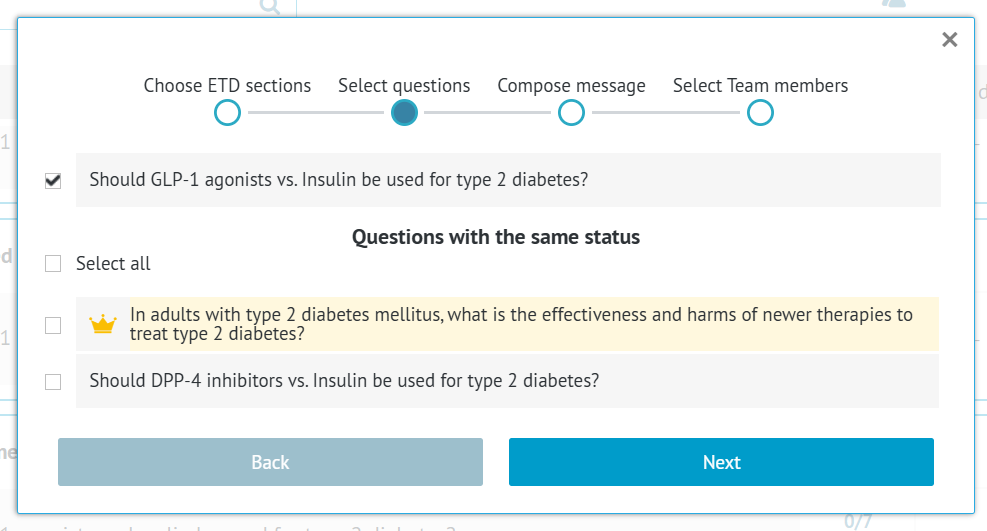Enable the DPP-4 inhibitors question checkbox
The height and width of the screenshot is (531, 987).
[x=53, y=381]
